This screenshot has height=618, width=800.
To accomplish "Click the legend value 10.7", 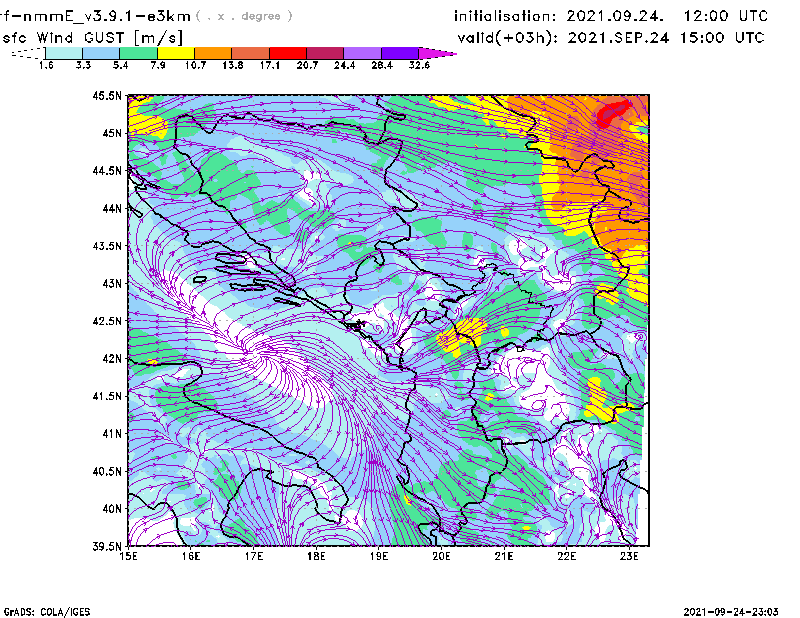I will (x=195, y=65).
